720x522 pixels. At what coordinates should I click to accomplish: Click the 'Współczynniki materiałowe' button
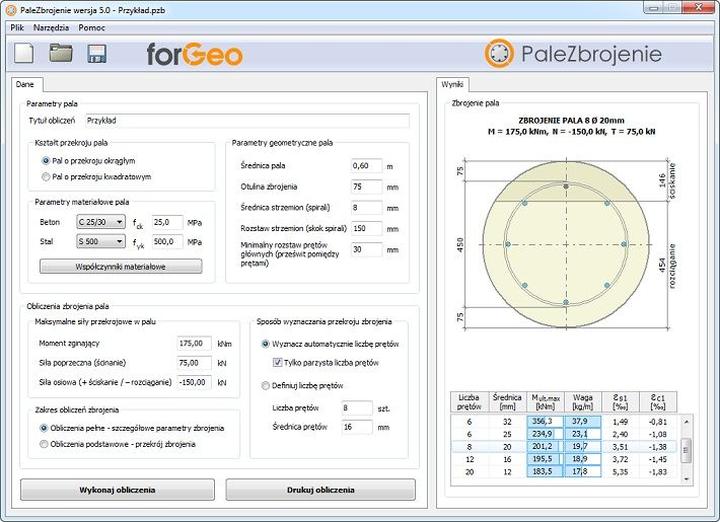[120, 266]
